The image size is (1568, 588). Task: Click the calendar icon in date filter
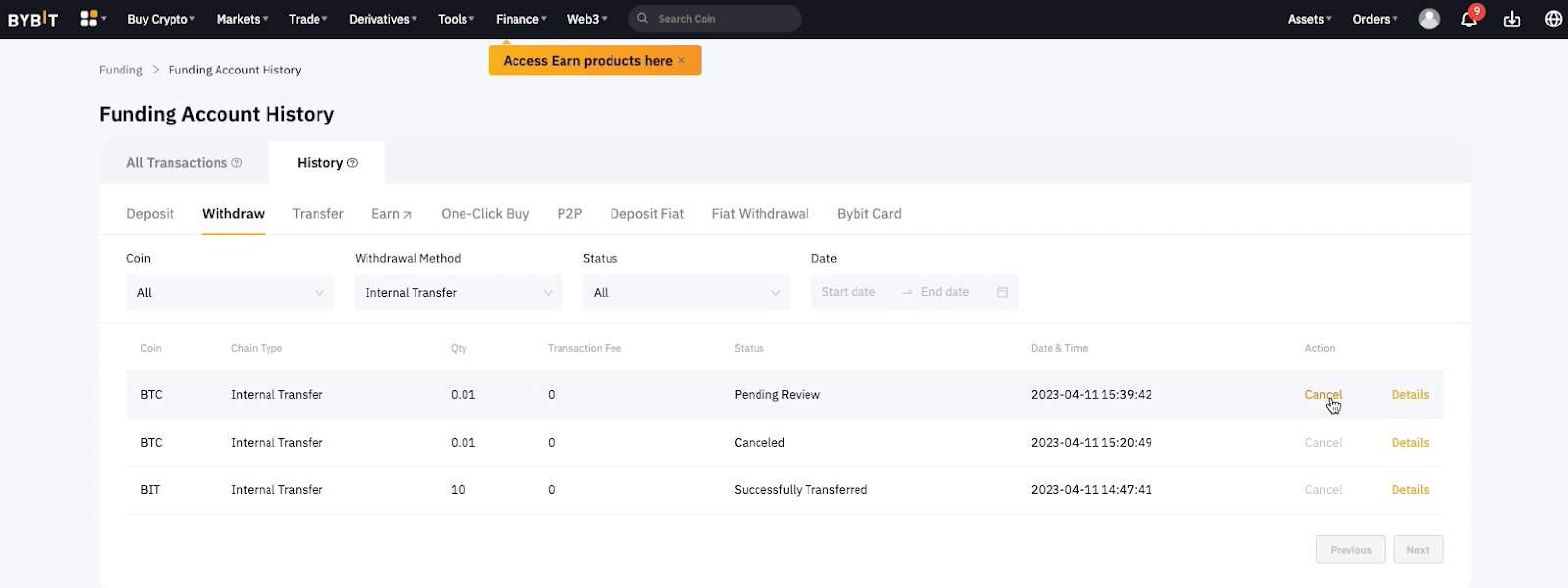tap(1003, 292)
